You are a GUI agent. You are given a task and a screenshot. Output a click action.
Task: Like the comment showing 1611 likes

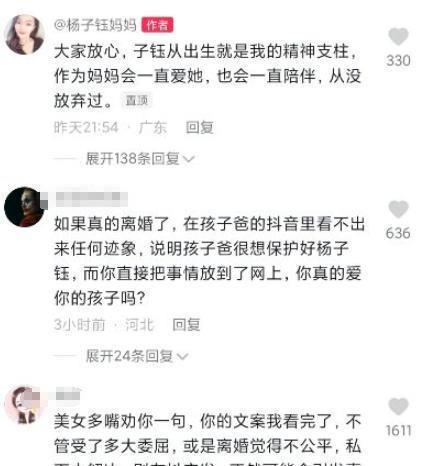click(398, 406)
